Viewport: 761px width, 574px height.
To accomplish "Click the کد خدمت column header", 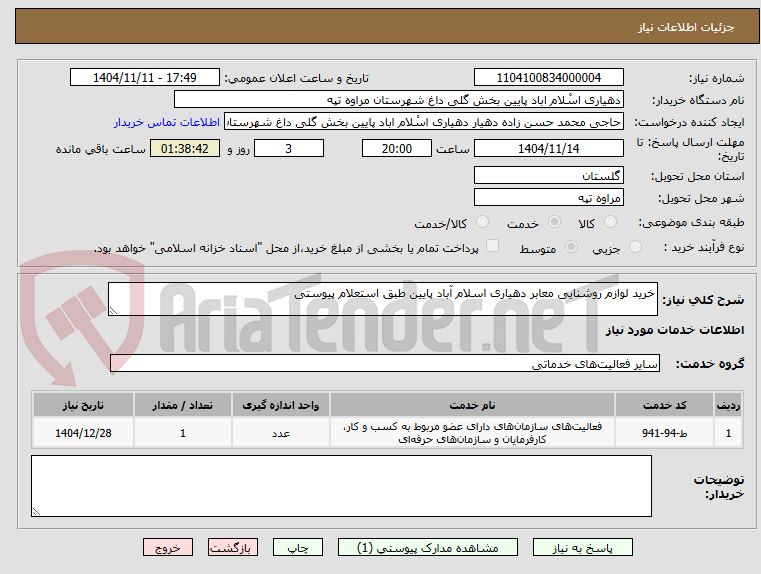I will pos(664,405).
